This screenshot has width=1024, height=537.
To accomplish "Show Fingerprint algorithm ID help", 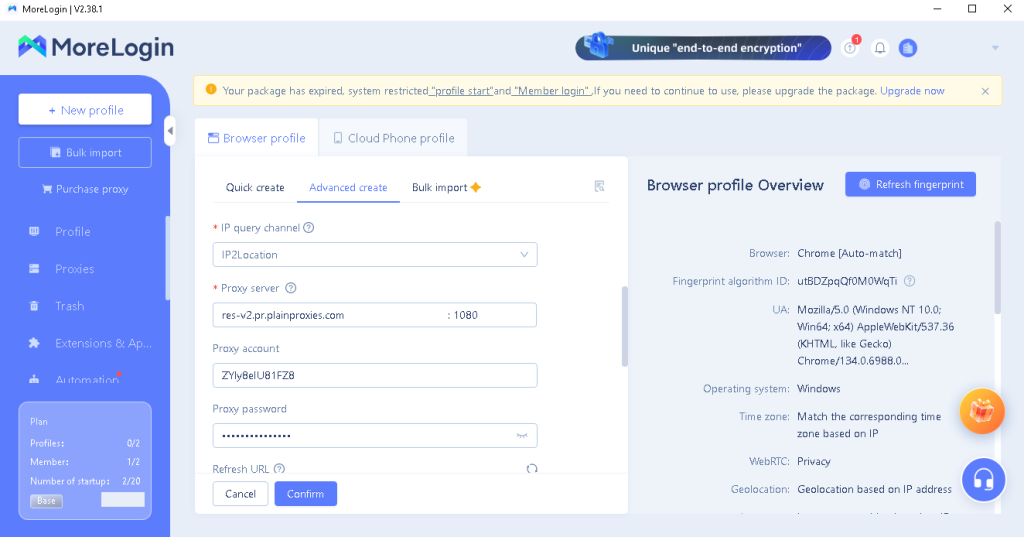I will tap(910, 281).
